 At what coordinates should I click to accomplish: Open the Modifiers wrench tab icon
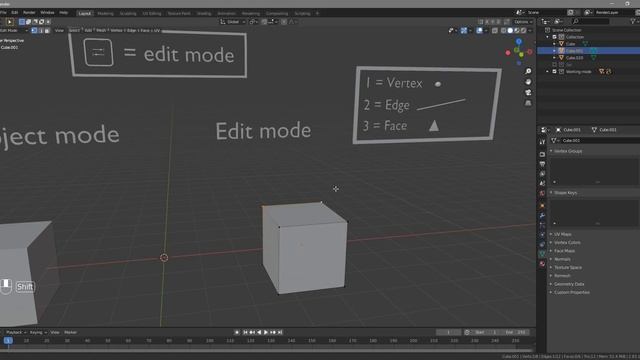tap(542, 216)
